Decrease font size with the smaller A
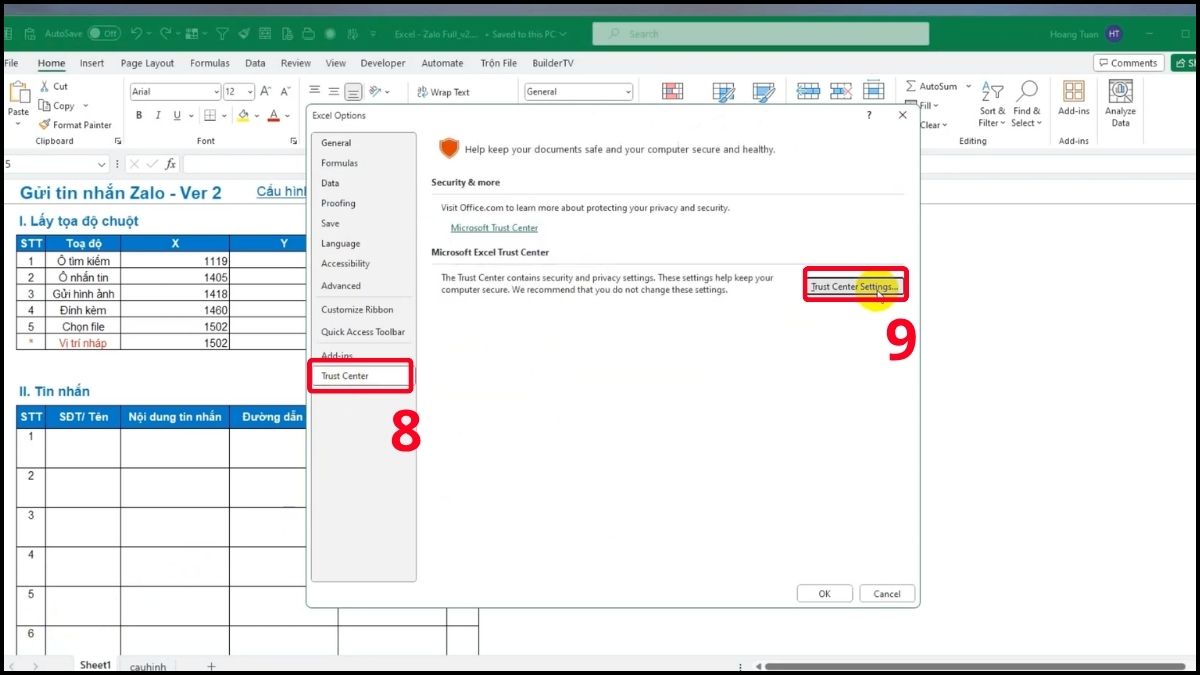Viewport: 1200px width, 675px height. (x=286, y=91)
